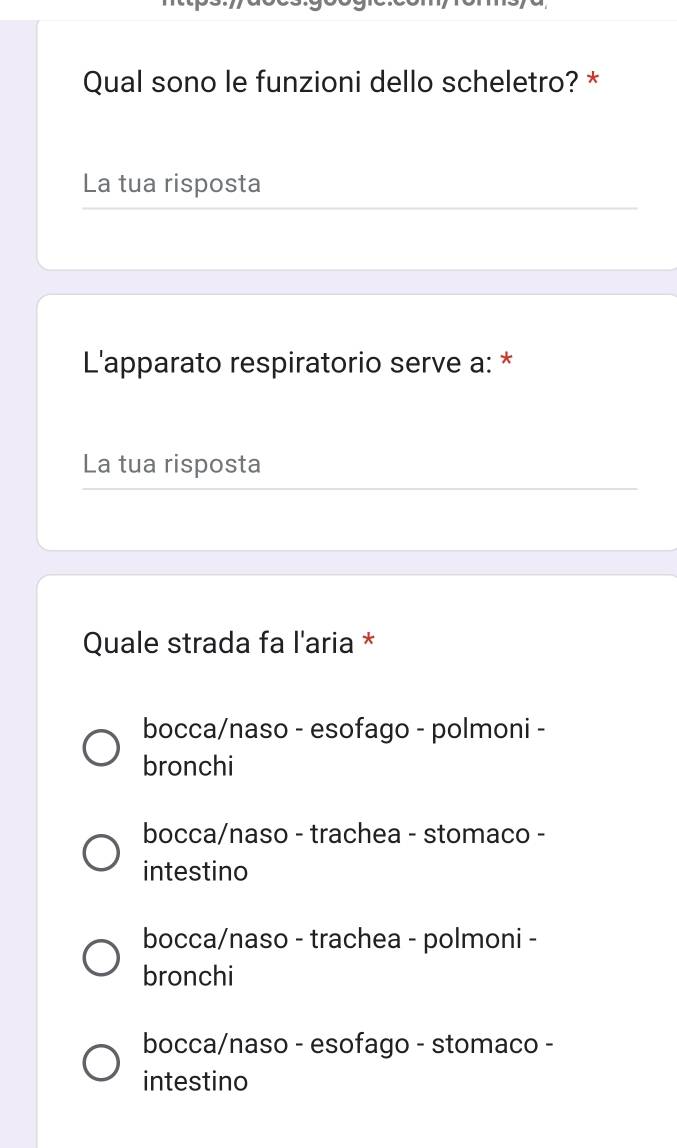Click the red asterisk beside the scheletro question
Viewport: 677px width, 1148px height.
[594, 80]
